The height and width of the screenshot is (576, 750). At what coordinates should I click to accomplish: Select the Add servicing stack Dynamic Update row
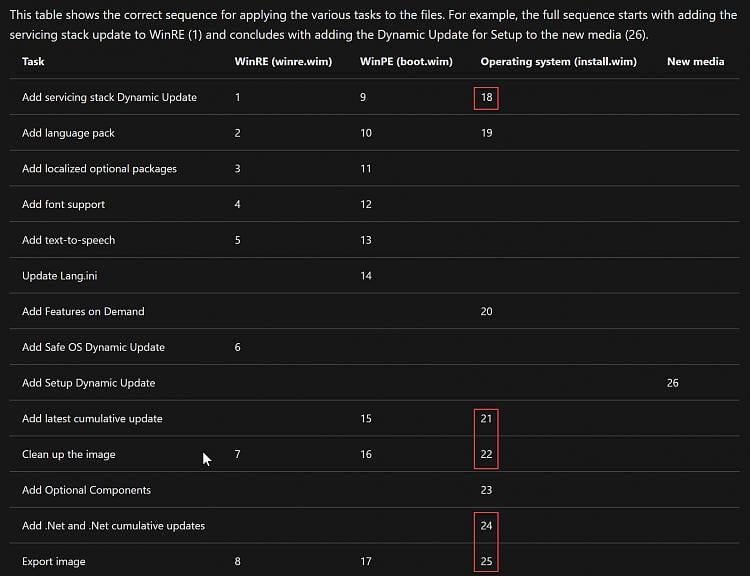(x=375, y=97)
